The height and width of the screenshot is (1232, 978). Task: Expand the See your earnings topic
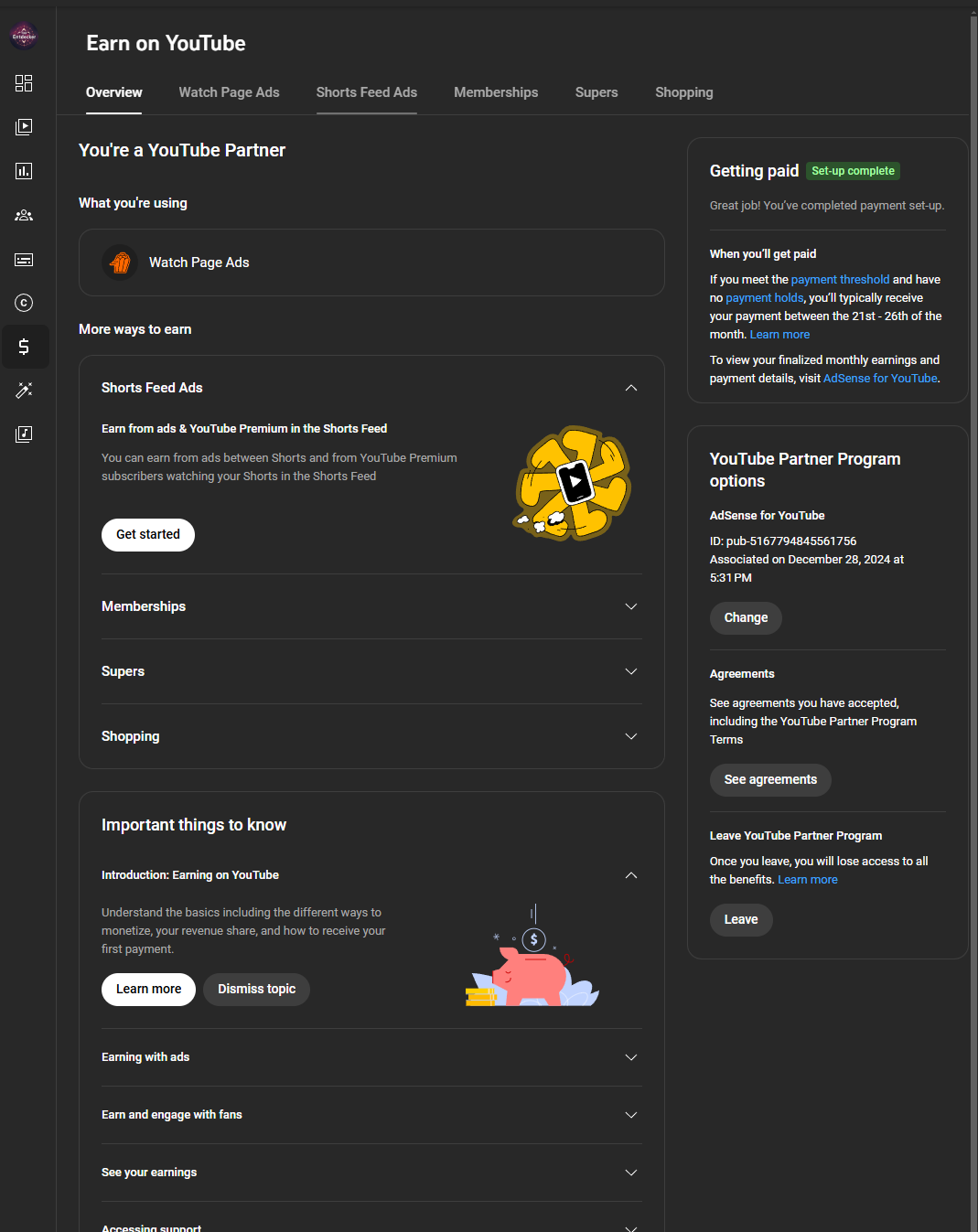pos(630,1173)
